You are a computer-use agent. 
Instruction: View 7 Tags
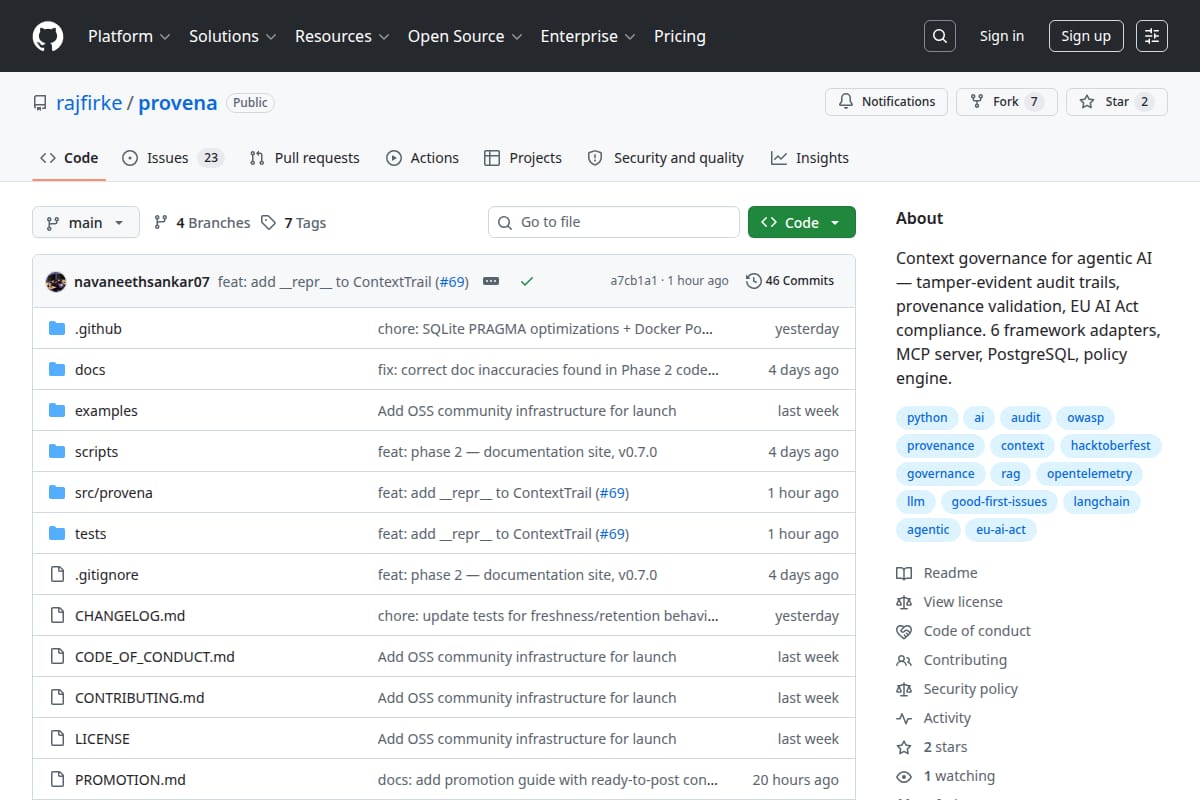[x=293, y=223]
